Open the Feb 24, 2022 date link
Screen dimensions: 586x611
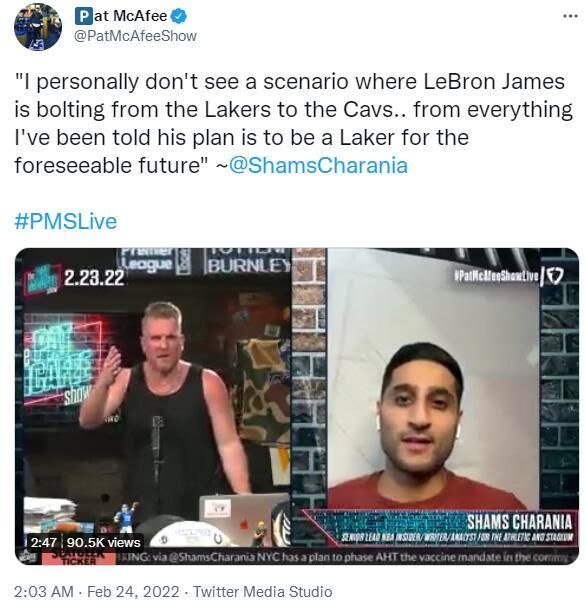(133, 592)
